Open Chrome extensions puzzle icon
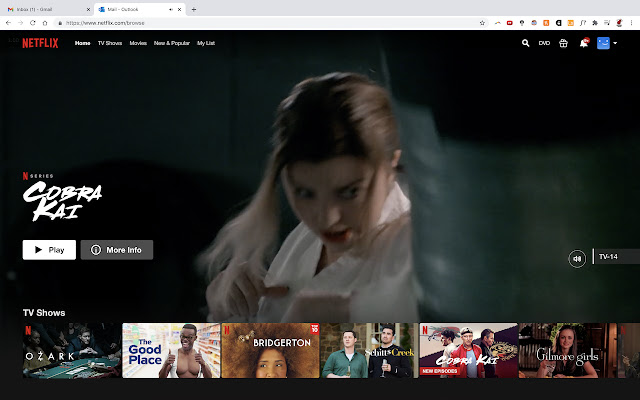This screenshot has height=400, width=640. pyautogui.click(x=595, y=23)
